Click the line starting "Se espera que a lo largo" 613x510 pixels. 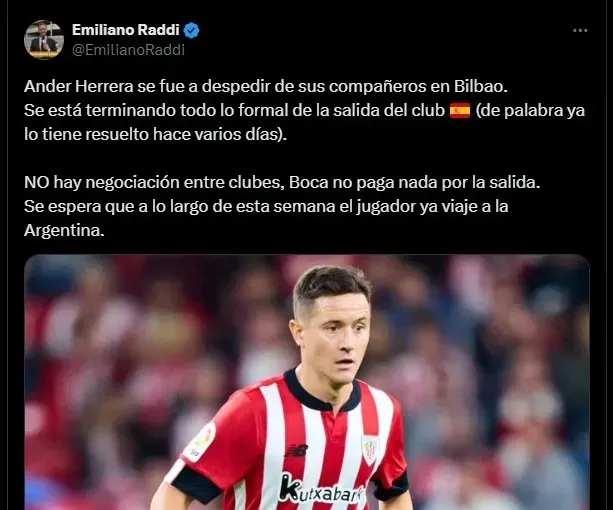pos(266,206)
